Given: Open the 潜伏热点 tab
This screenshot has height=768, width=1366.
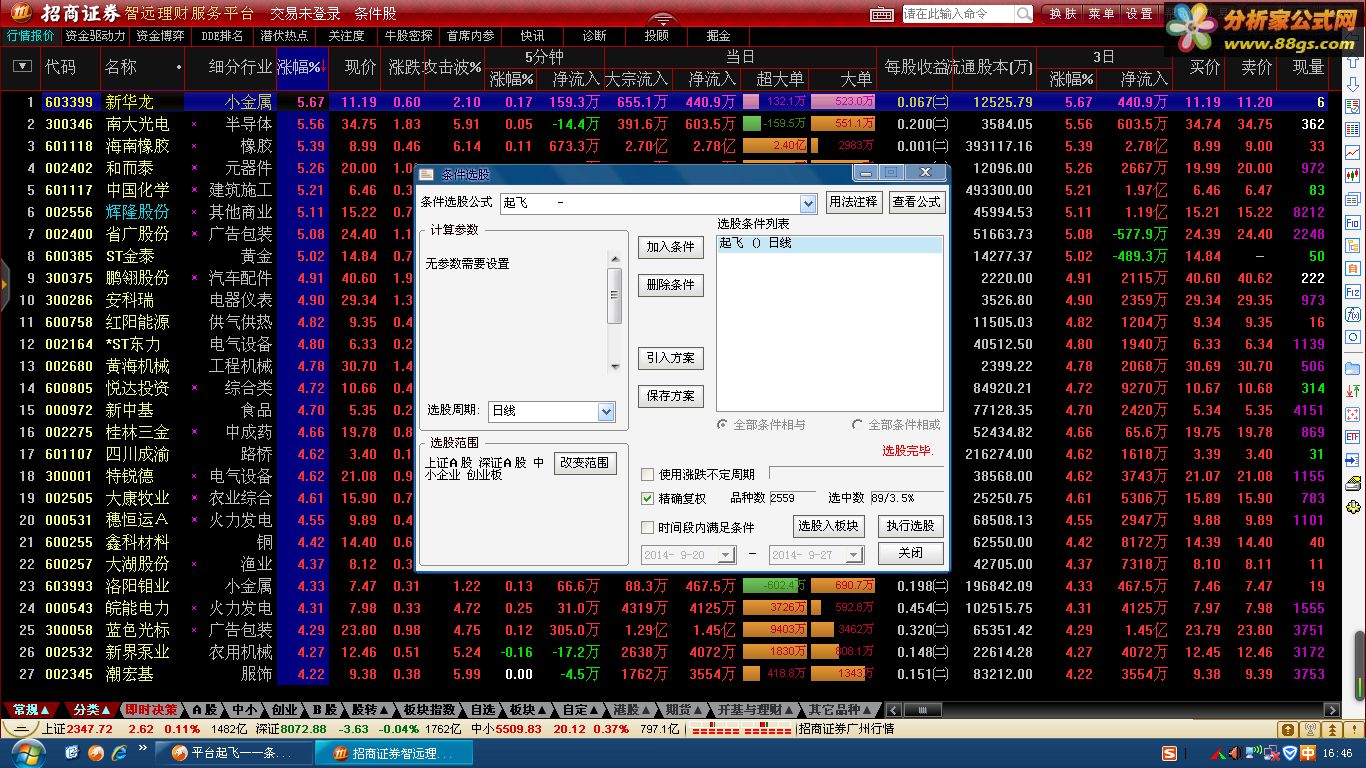Looking at the screenshot, I should [284, 36].
